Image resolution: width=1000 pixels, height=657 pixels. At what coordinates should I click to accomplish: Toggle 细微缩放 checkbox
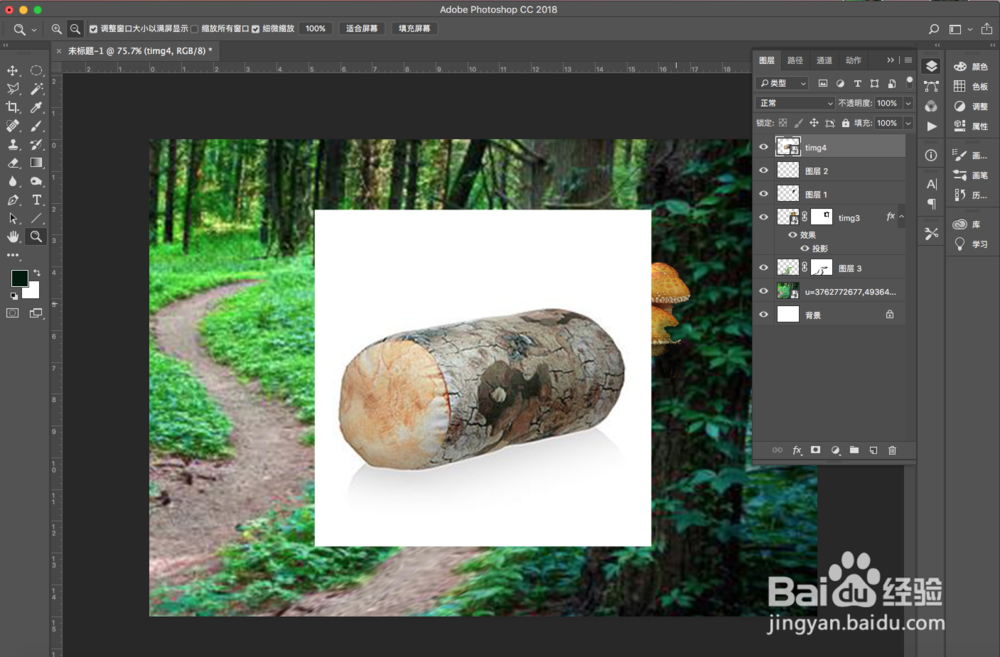(256, 29)
